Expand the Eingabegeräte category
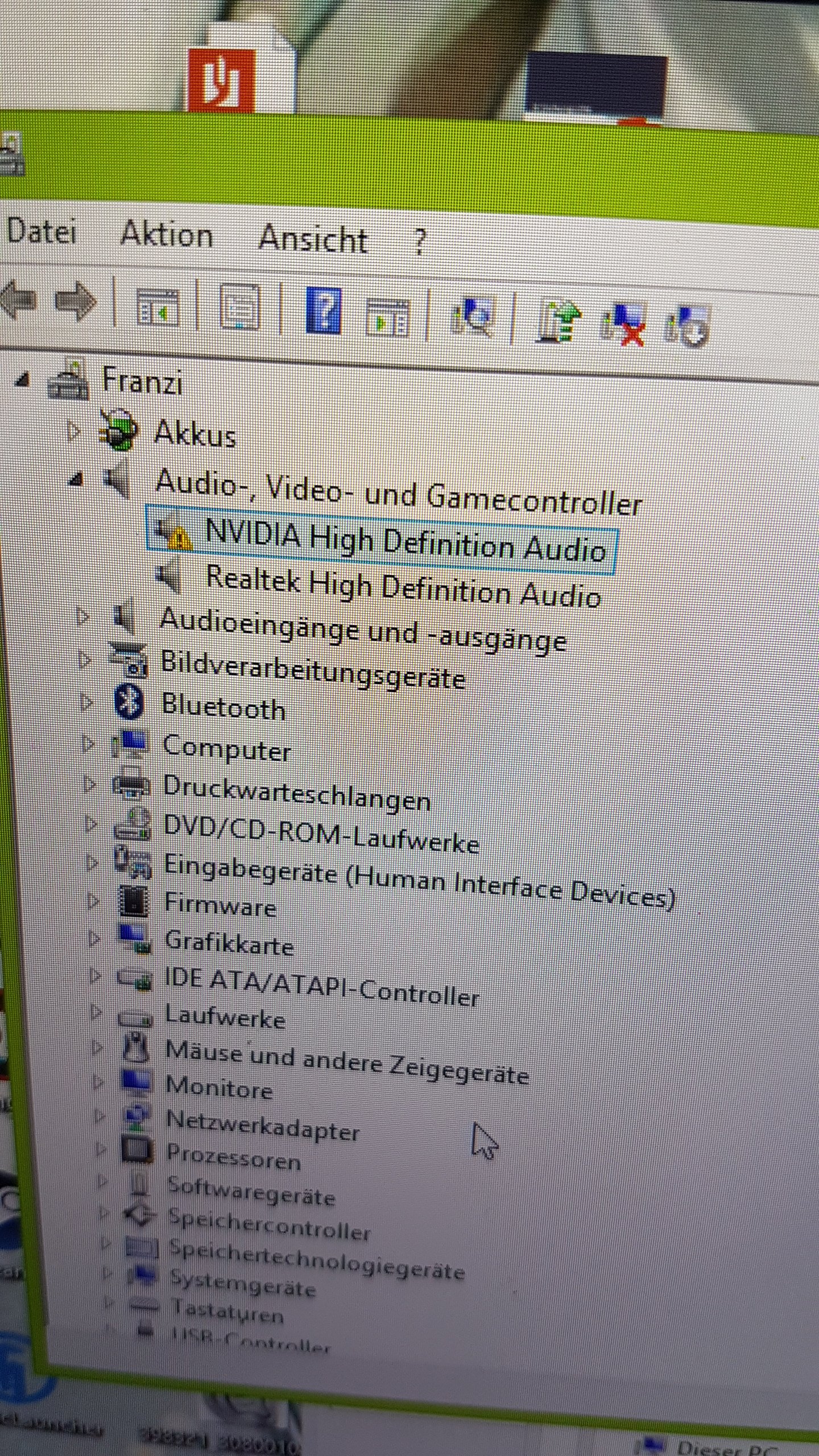The height and width of the screenshot is (1456, 819). point(92,862)
